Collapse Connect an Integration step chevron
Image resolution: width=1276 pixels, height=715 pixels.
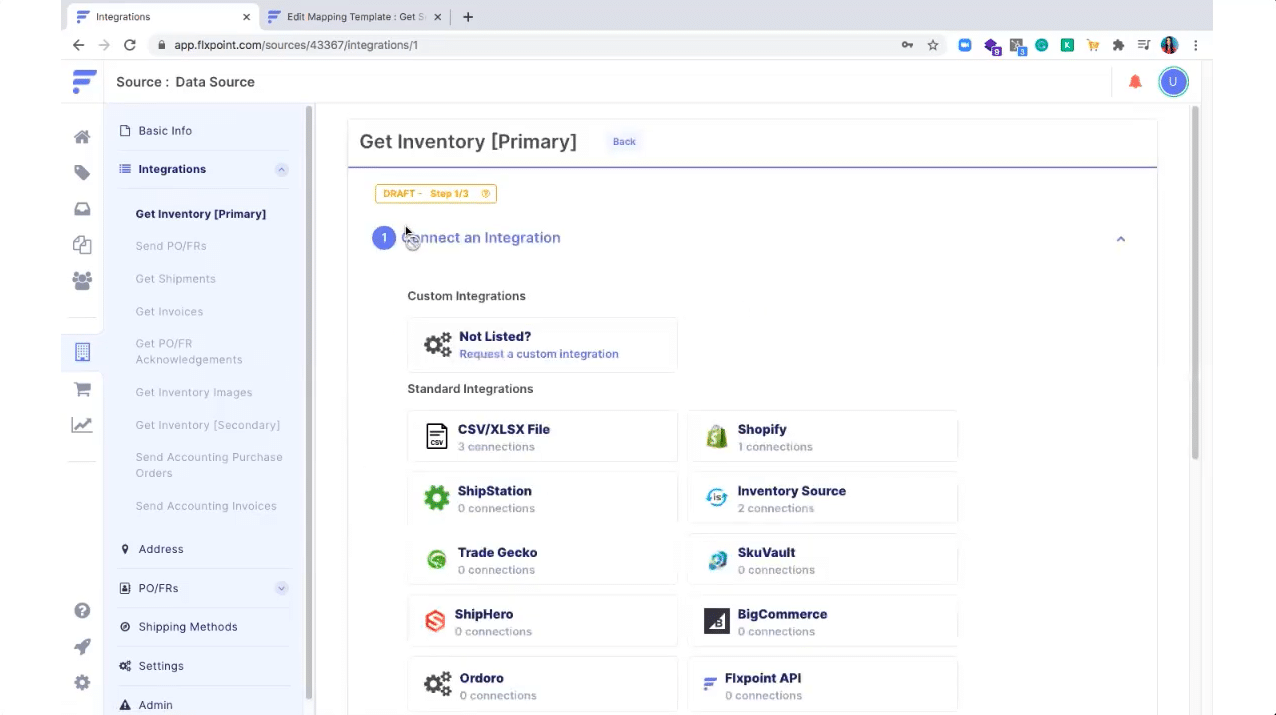click(1121, 239)
